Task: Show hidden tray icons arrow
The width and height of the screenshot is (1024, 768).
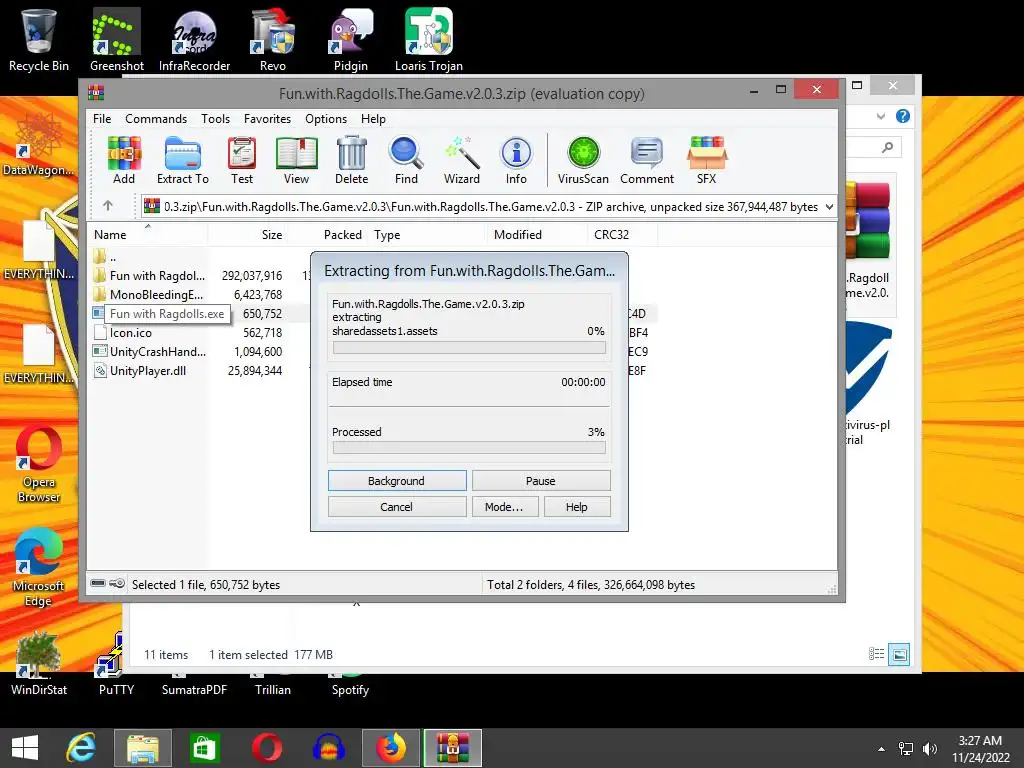Action: click(882, 749)
